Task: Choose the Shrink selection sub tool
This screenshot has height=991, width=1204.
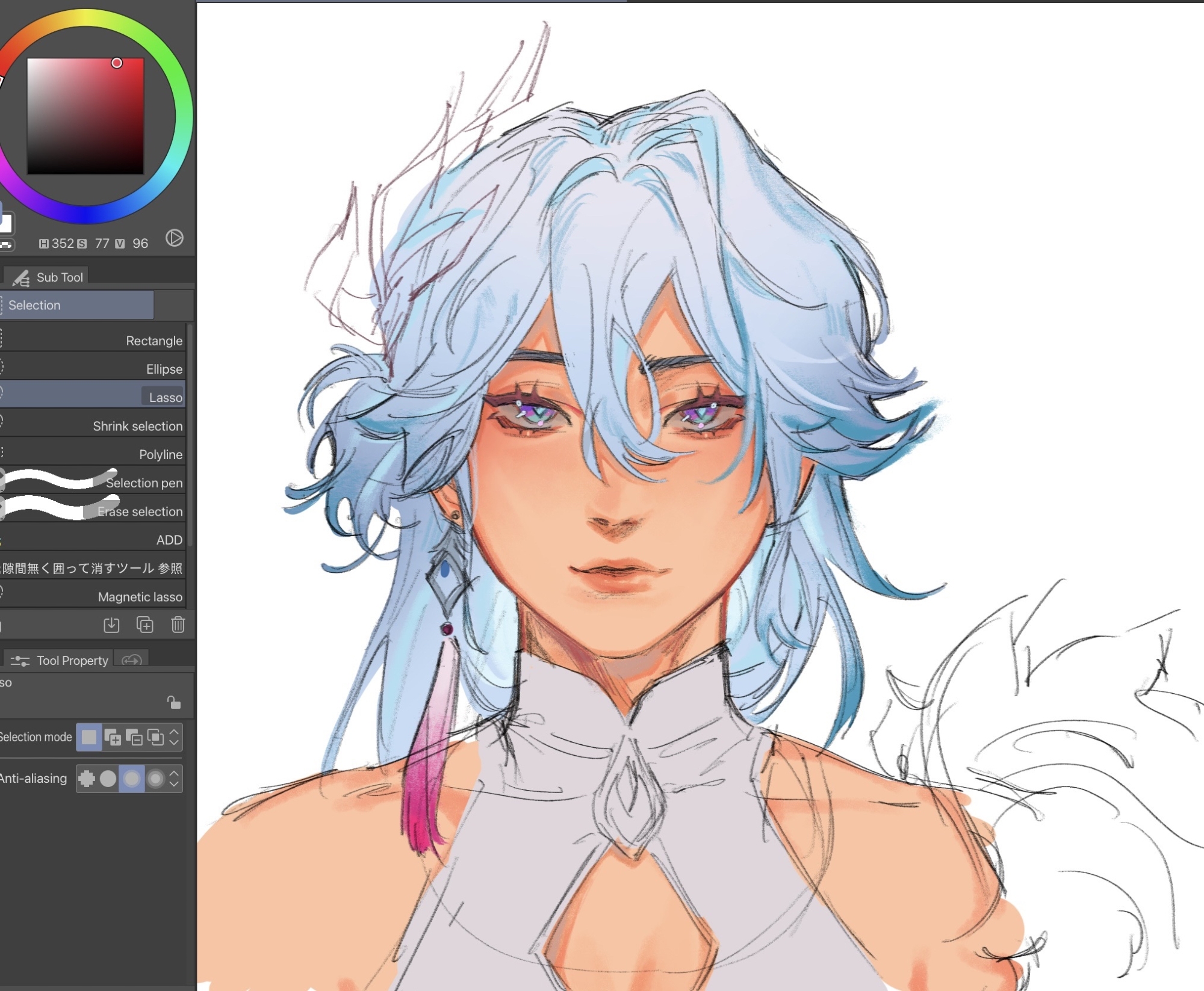Action: (137, 426)
